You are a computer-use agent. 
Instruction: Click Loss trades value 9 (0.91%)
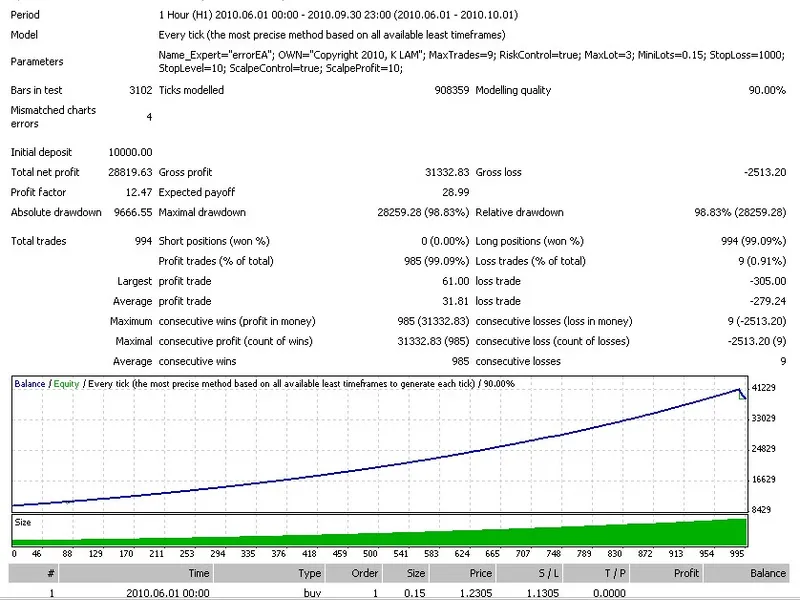pos(762,261)
